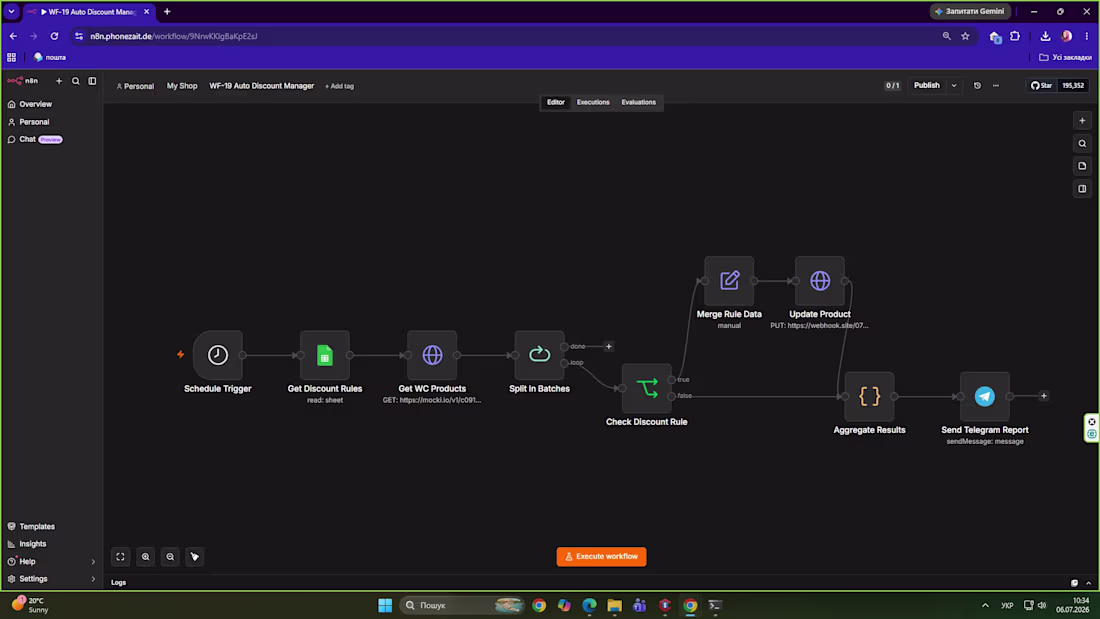
Task: Open a new browser tab
Action: point(167,11)
